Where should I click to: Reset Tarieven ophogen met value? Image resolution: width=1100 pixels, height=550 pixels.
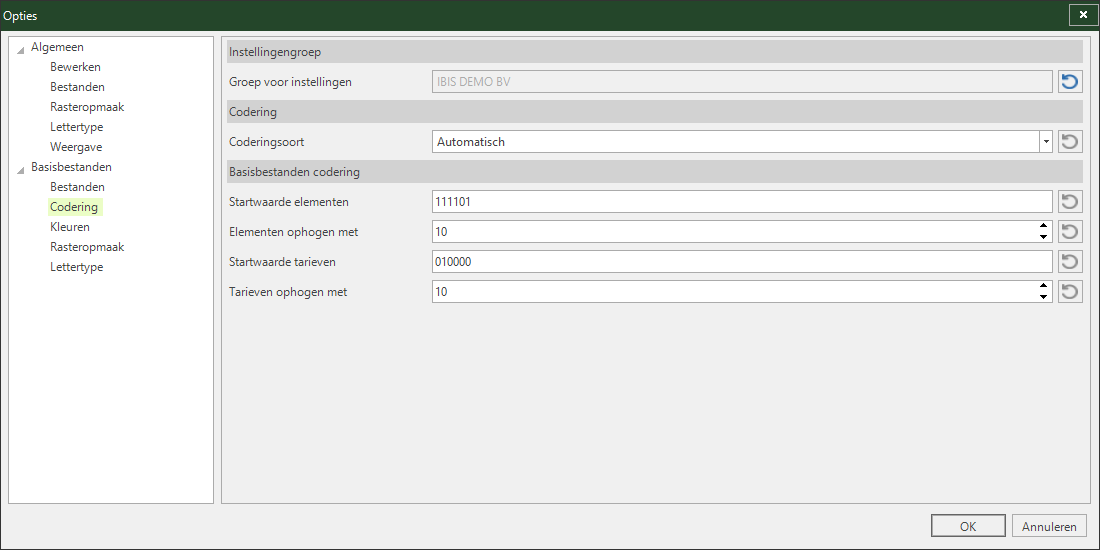[x=1070, y=292]
